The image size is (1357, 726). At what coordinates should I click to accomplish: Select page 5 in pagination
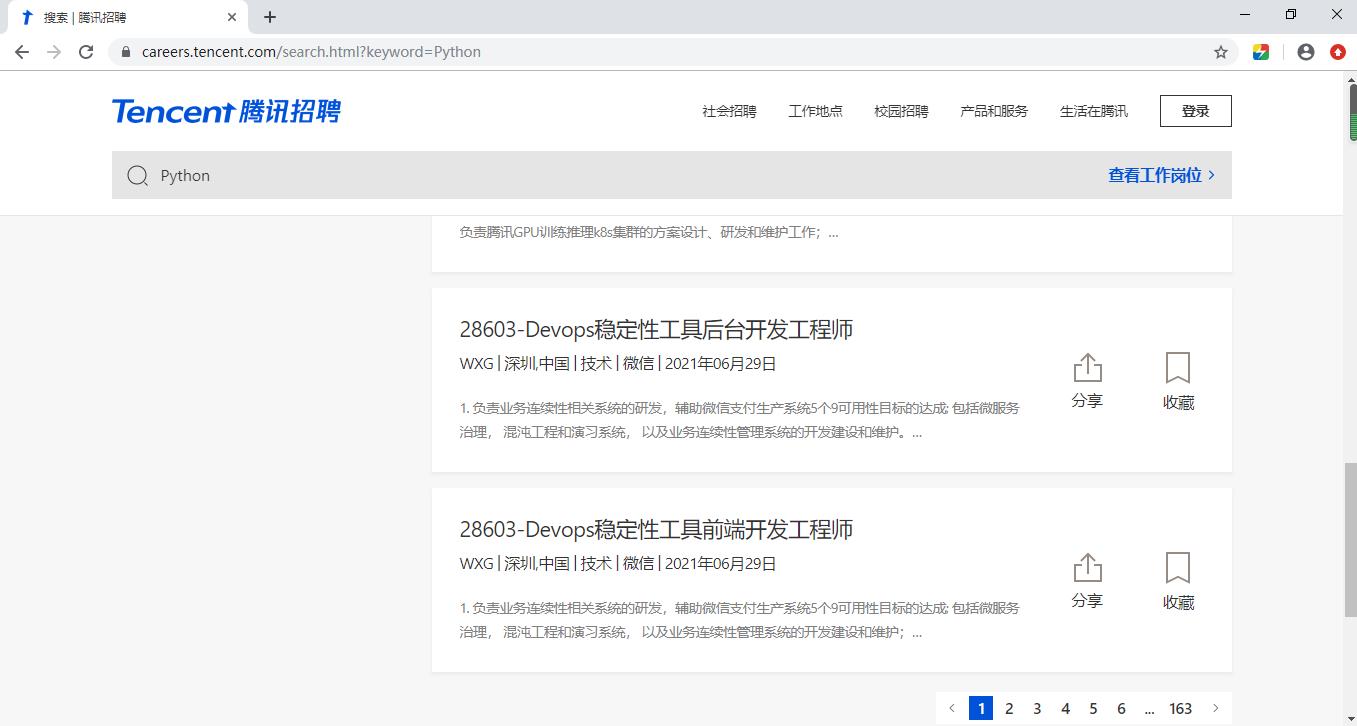[x=1093, y=708]
